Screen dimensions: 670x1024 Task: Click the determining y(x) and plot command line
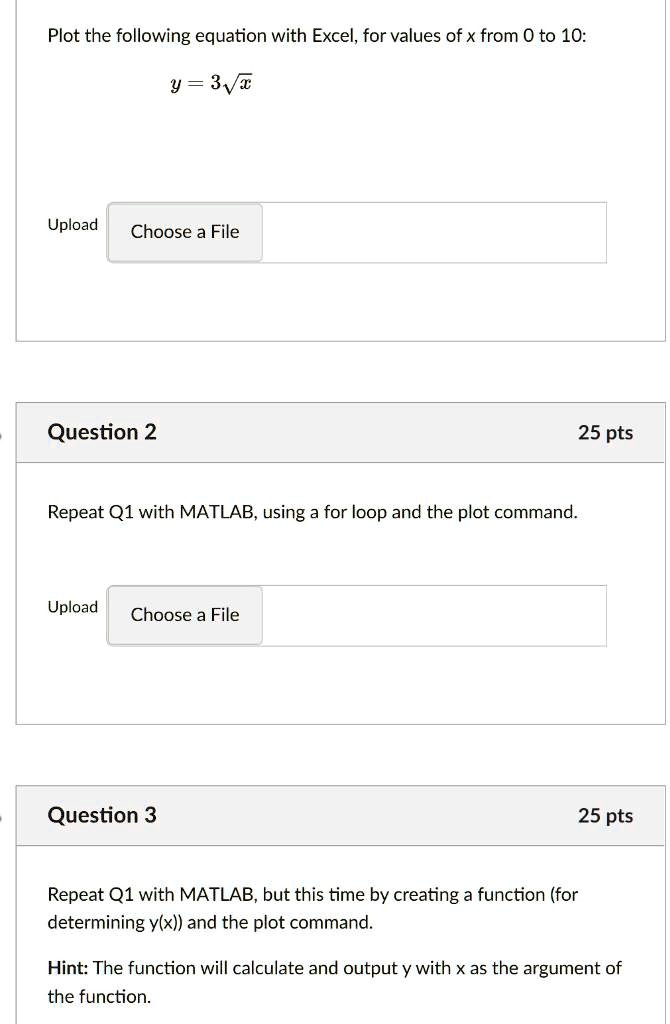coord(210,923)
